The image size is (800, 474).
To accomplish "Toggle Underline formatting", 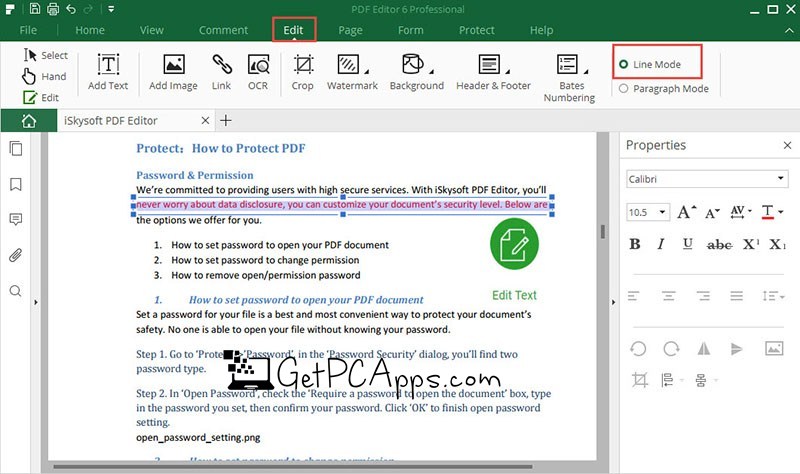I will [688, 244].
